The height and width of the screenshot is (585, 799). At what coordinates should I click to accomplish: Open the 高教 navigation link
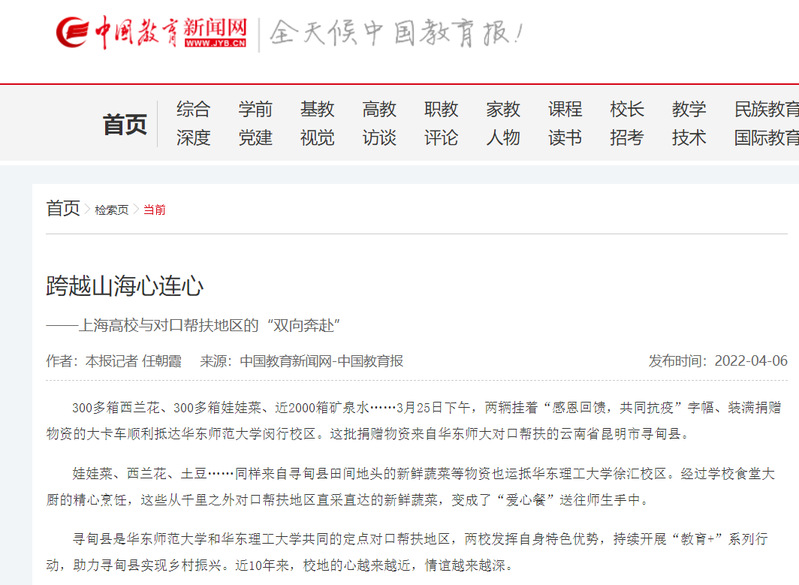[x=379, y=109]
